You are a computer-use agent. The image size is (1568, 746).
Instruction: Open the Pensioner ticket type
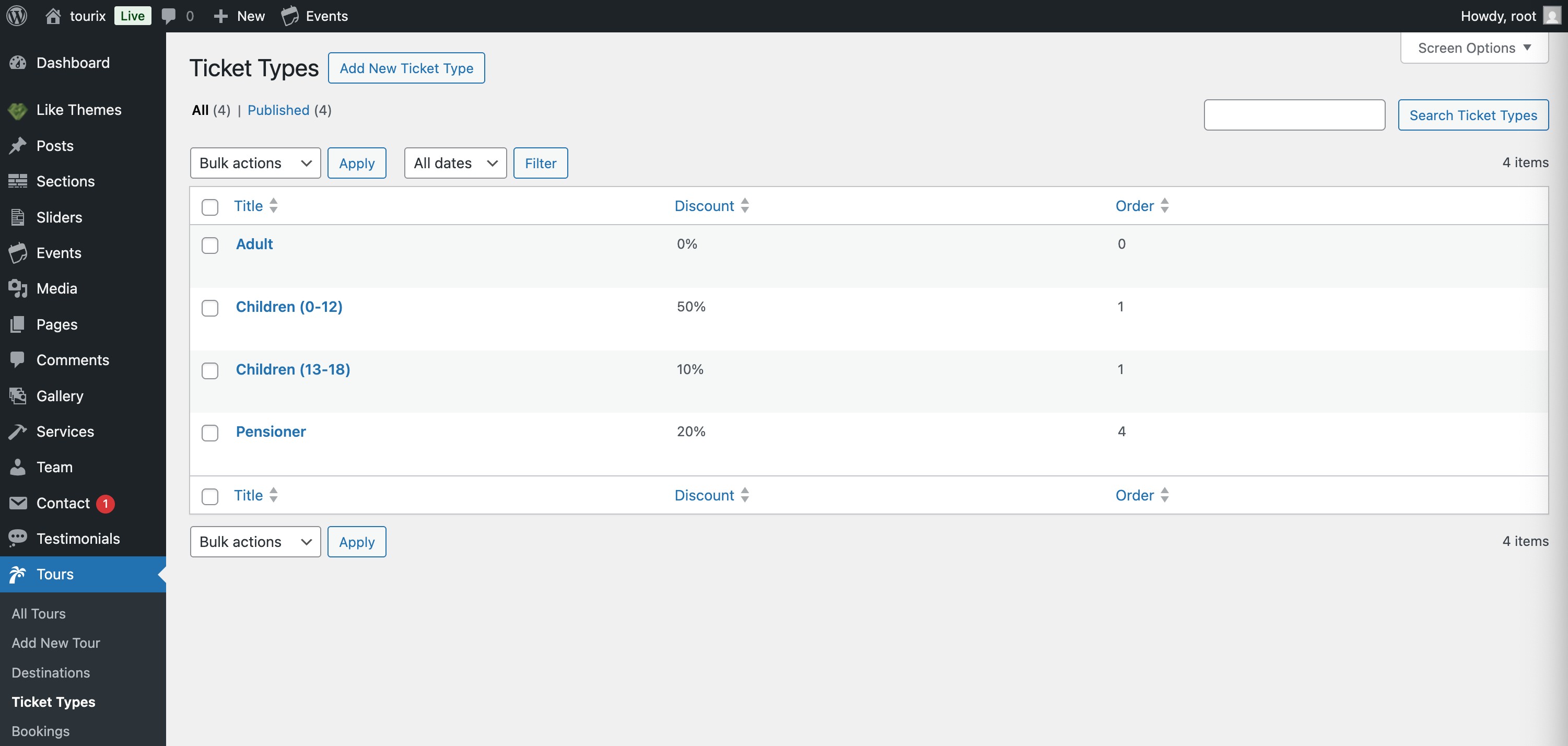271,432
